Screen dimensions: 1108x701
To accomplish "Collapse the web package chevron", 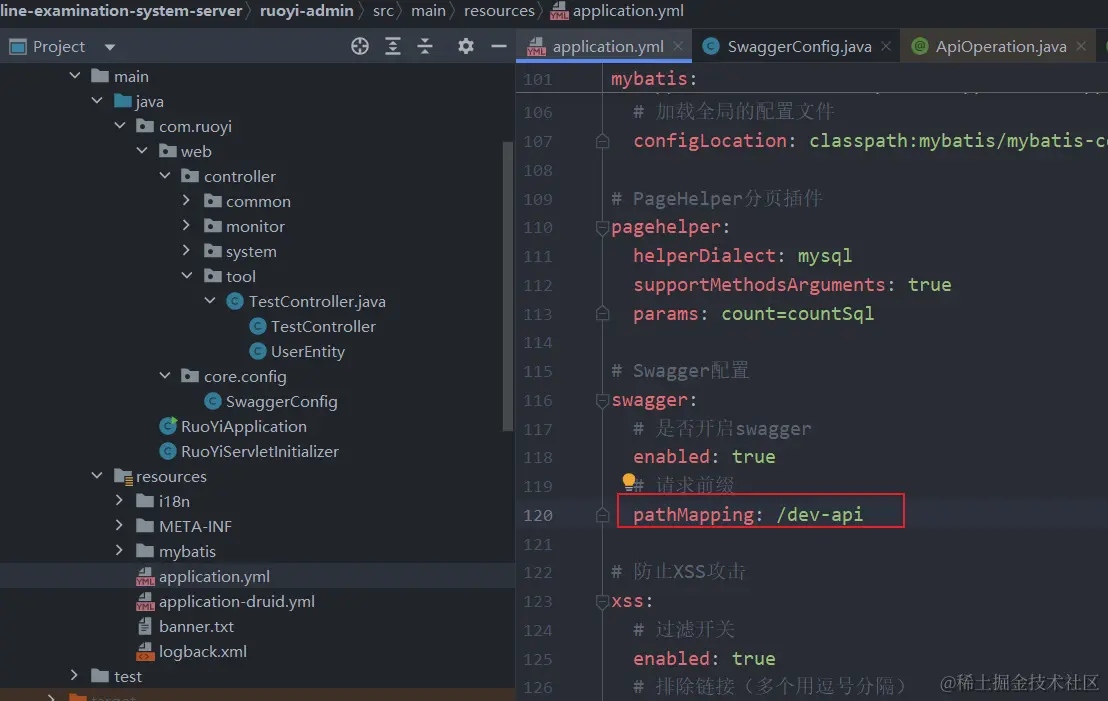I will 142,151.
